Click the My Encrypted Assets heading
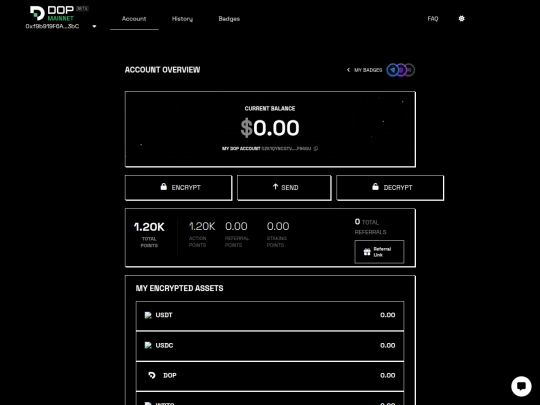540x405 pixels. pos(179,288)
